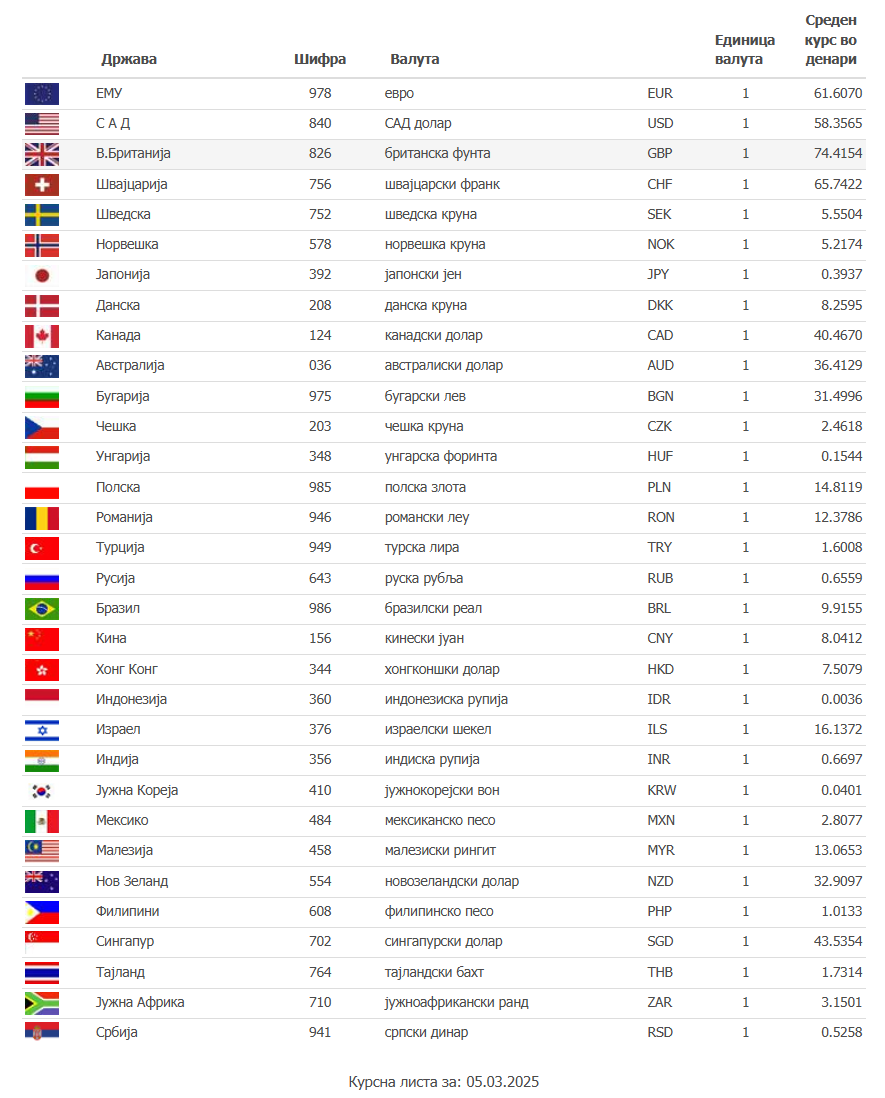Click the Turkey flag icon

(42, 548)
